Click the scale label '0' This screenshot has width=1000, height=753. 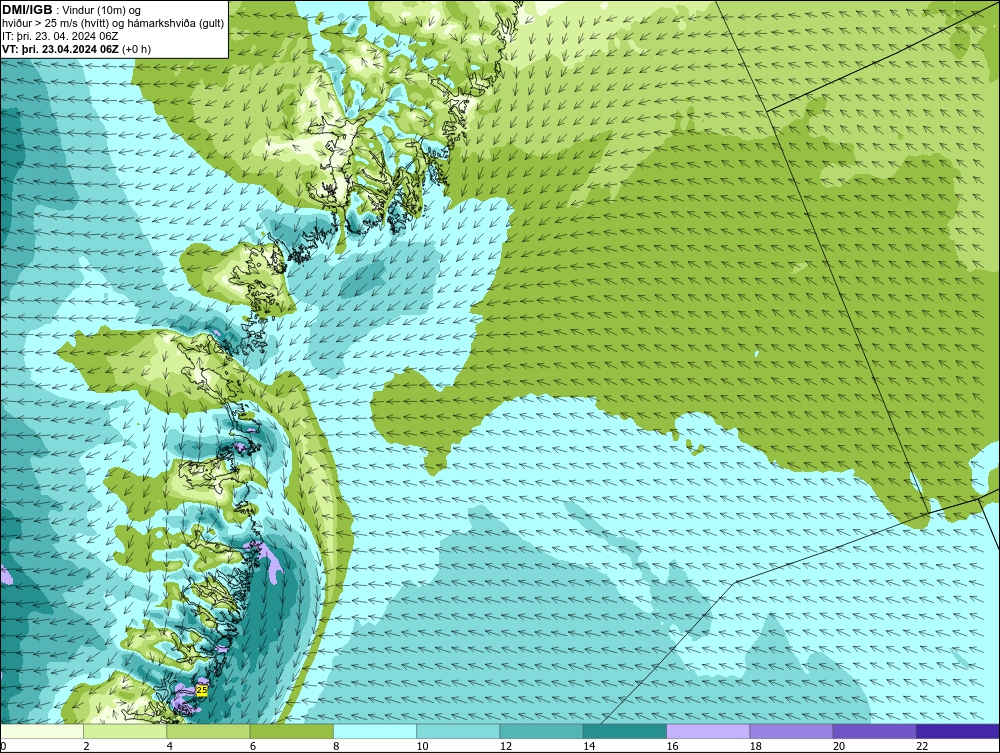click(3, 746)
